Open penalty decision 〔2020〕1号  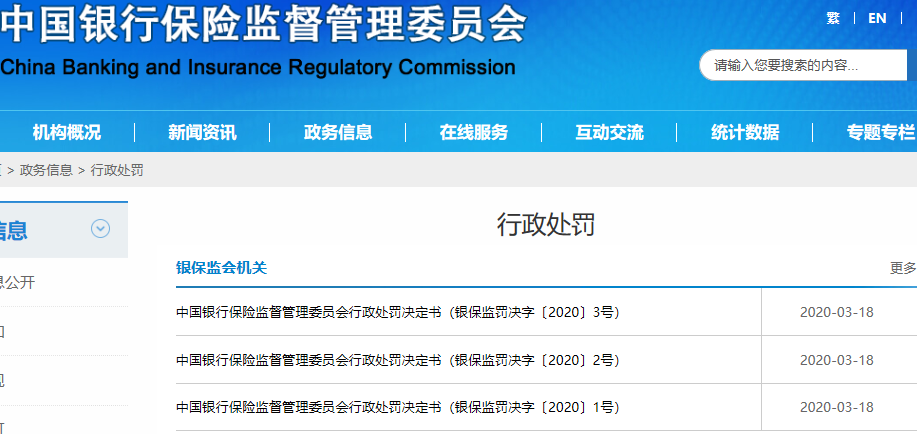398,408
